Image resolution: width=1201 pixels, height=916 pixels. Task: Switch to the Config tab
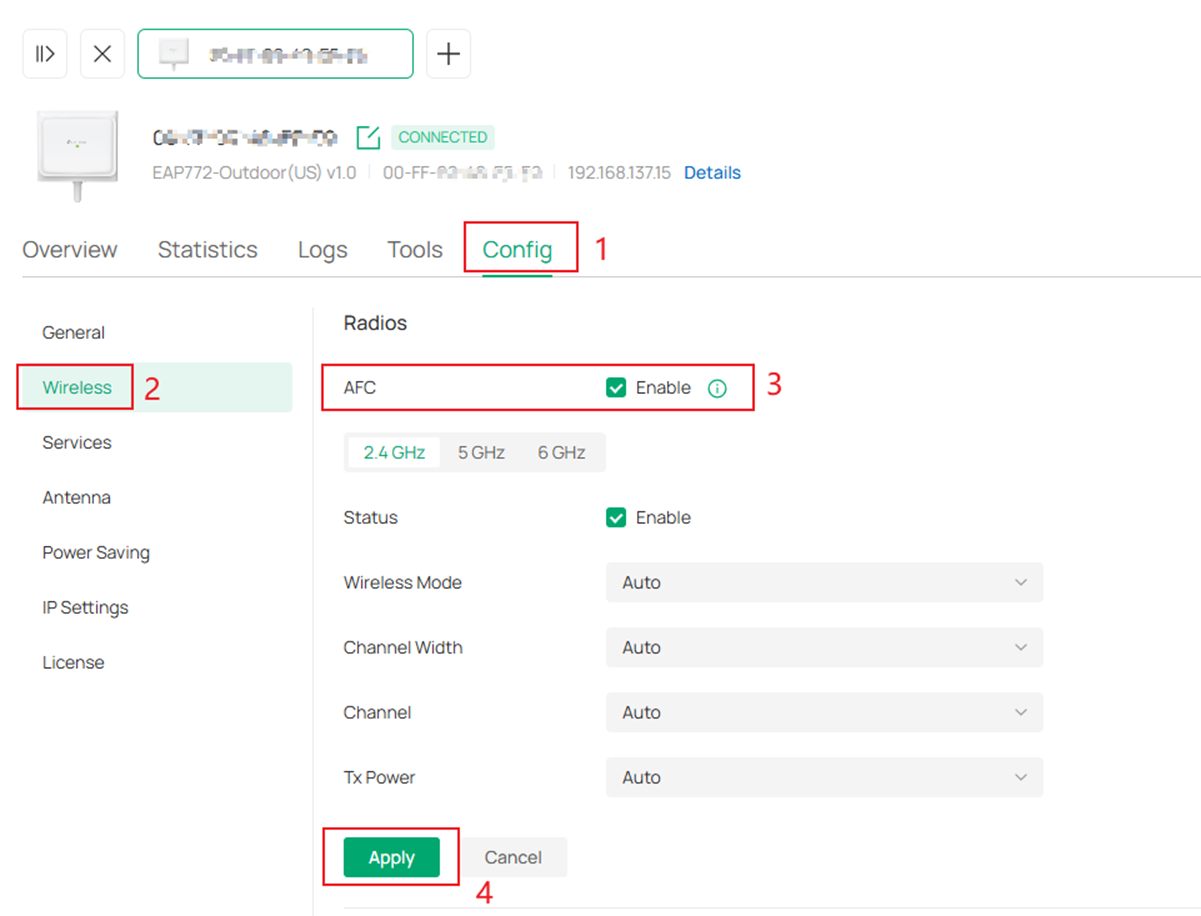(x=517, y=250)
